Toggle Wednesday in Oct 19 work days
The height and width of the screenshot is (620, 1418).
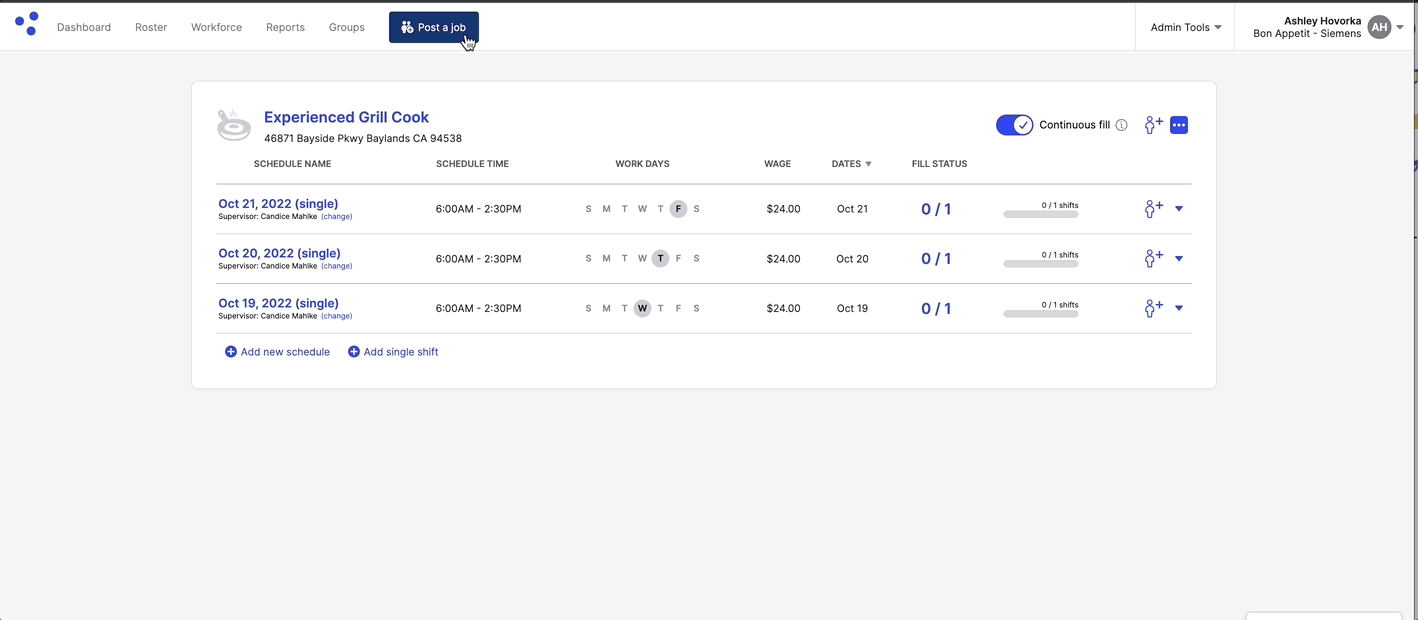(x=642, y=309)
